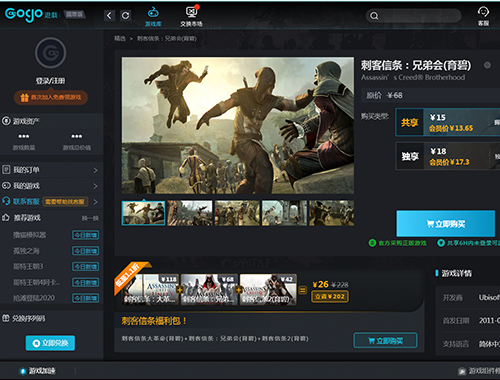500x380 pixels.
Task: Open recommended game 抢滩登陆2020
Action: tap(34, 298)
